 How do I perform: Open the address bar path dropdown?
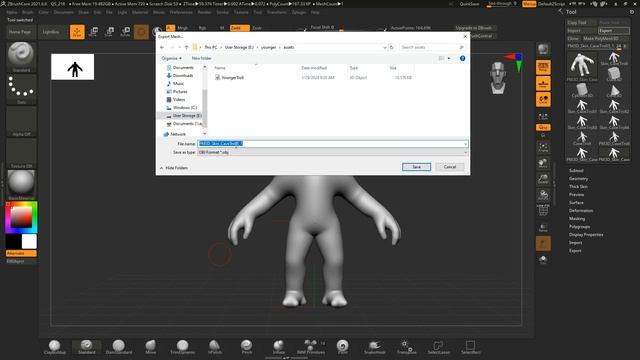click(x=384, y=47)
